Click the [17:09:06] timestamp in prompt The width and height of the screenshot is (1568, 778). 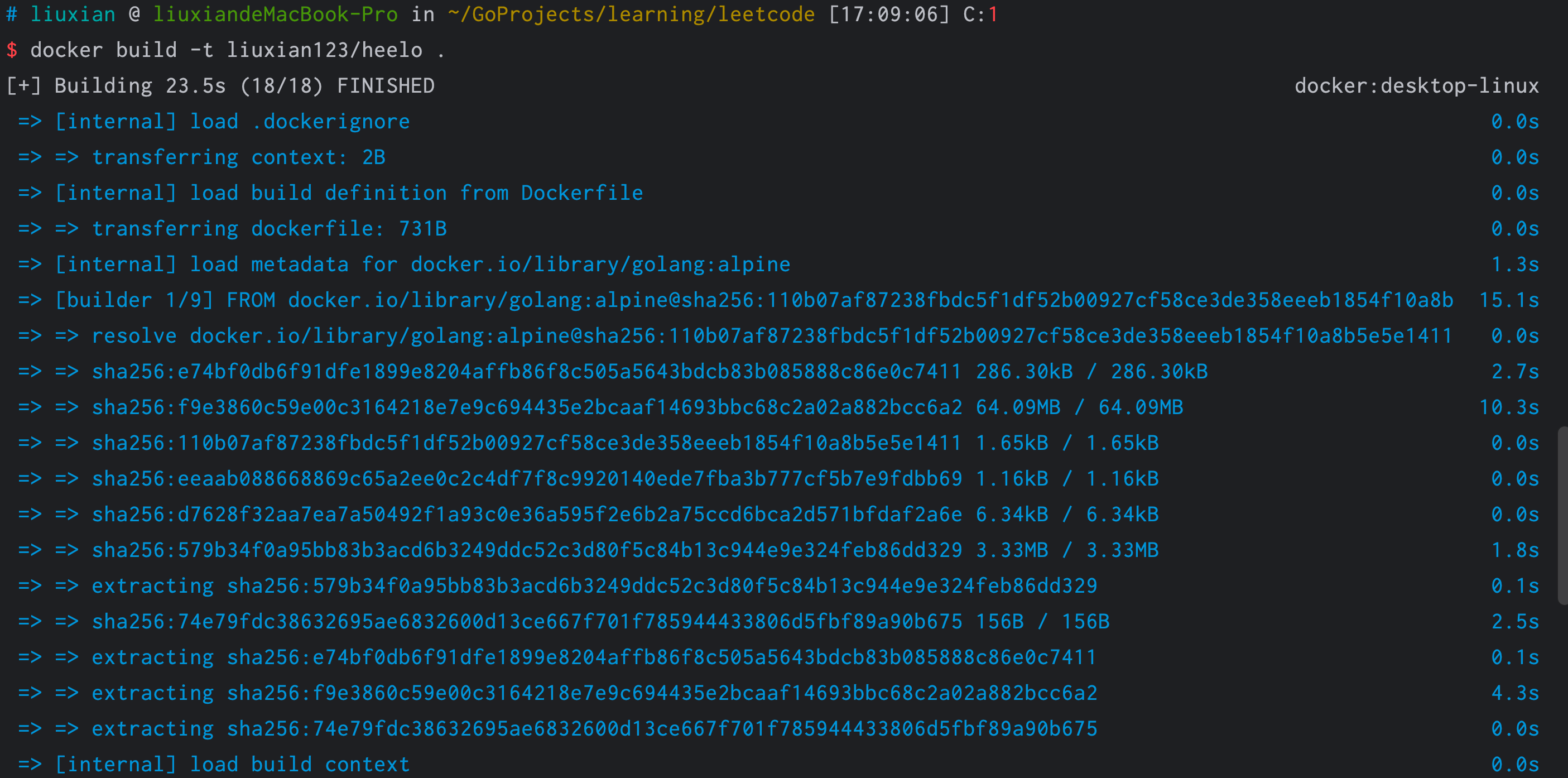pyautogui.click(x=889, y=14)
